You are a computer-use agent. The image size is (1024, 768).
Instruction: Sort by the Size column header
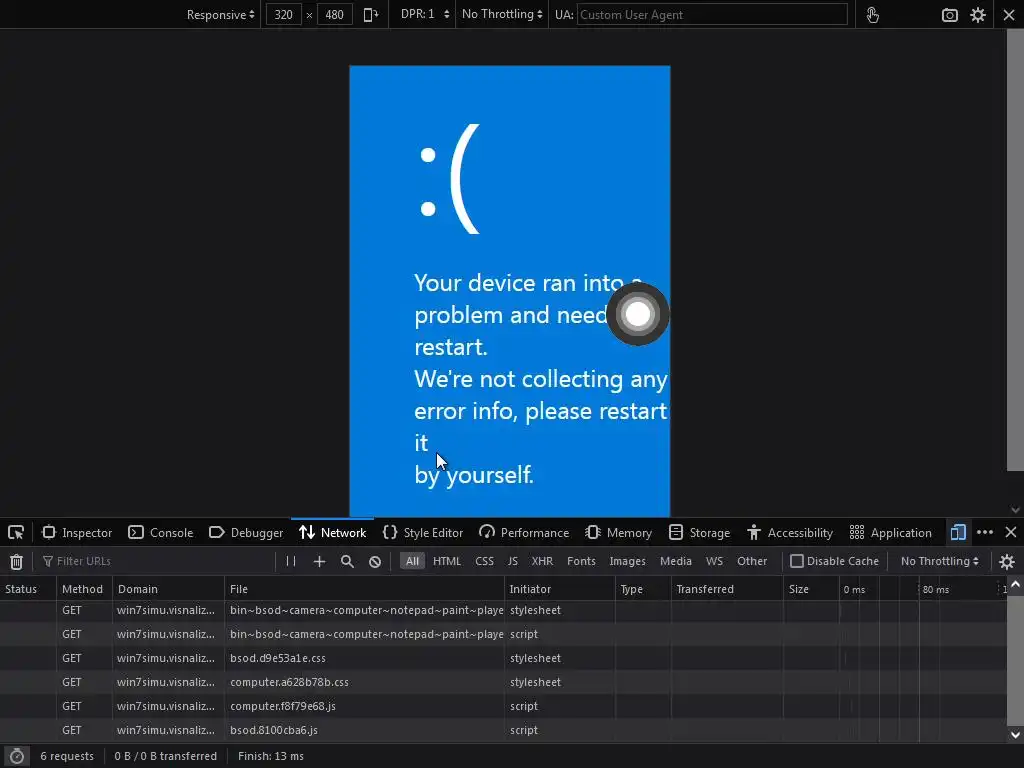coord(812,589)
